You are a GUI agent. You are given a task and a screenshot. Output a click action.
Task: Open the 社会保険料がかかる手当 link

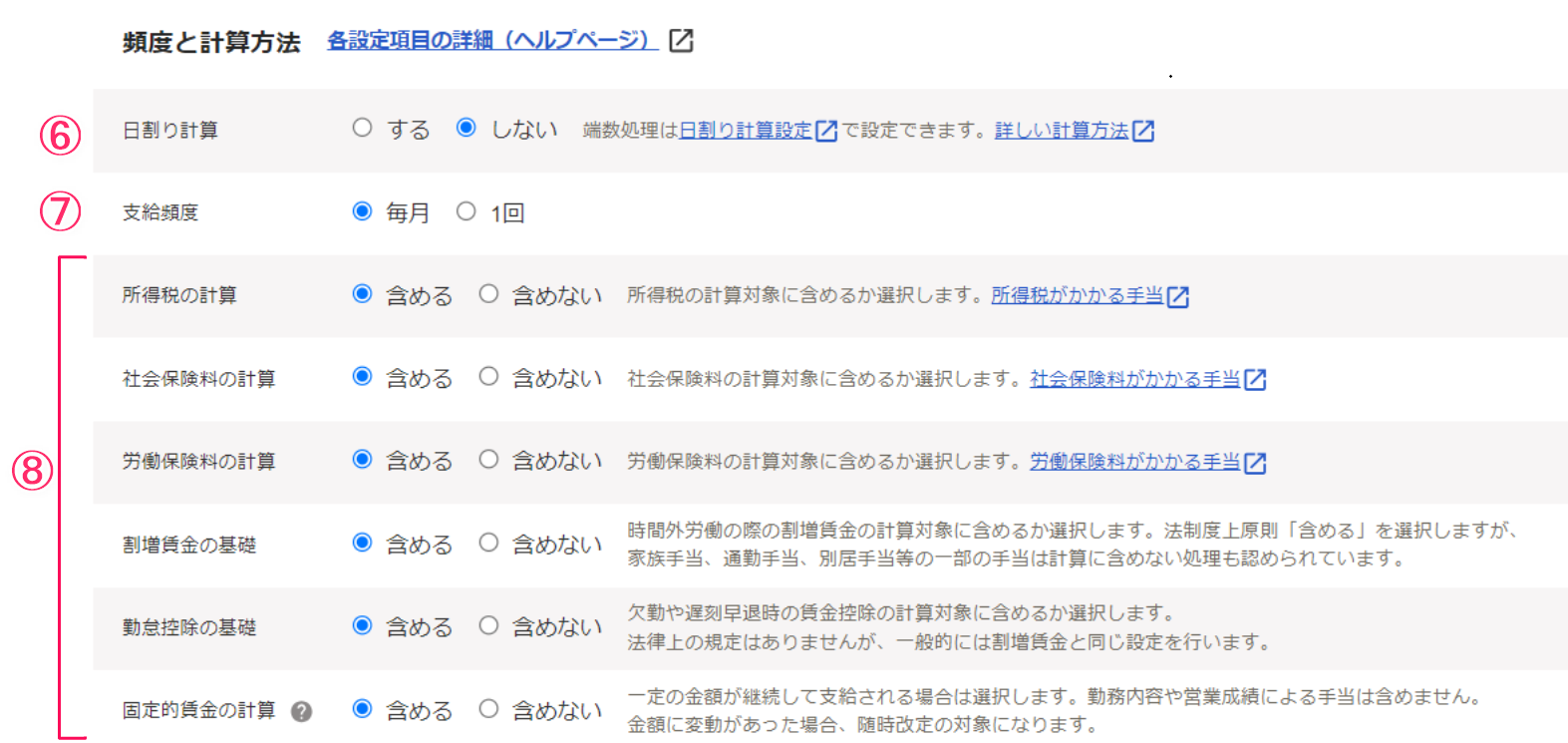[x=1135, y=379]
